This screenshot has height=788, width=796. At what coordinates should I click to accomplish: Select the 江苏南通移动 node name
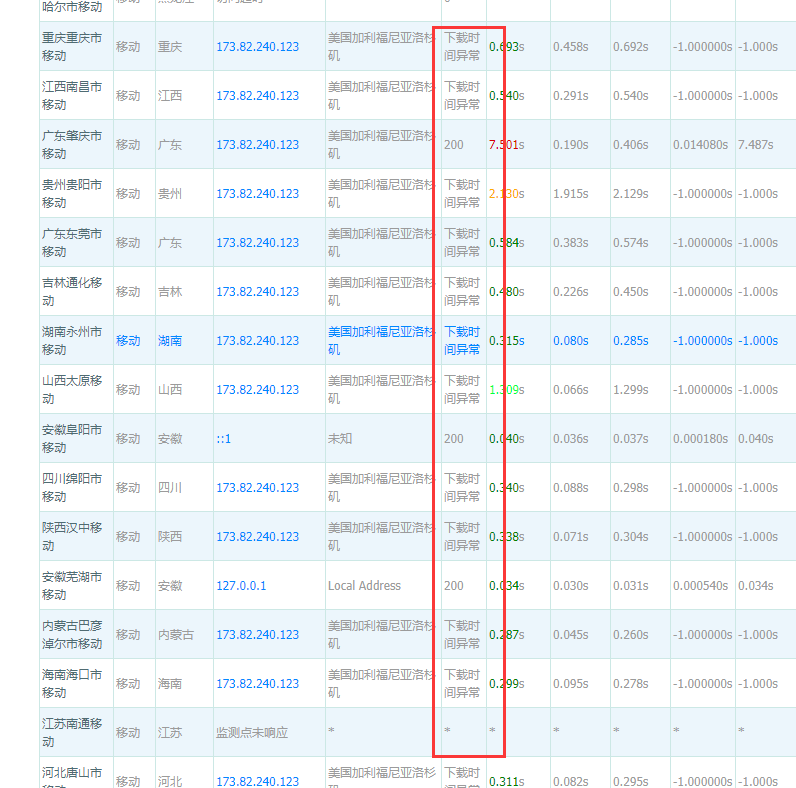click(x=72, y=733)
